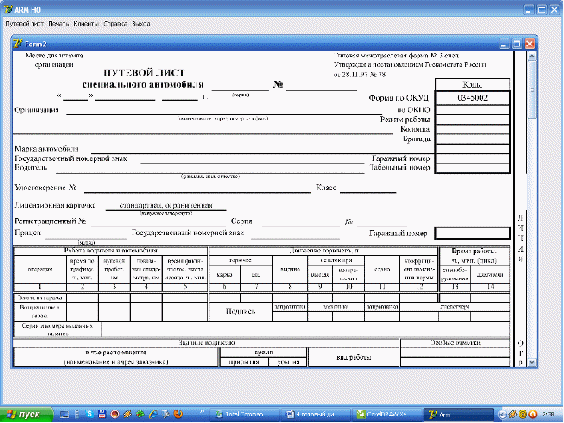
Task: Open the Справка menu
Action: click(x=115, y=24)
